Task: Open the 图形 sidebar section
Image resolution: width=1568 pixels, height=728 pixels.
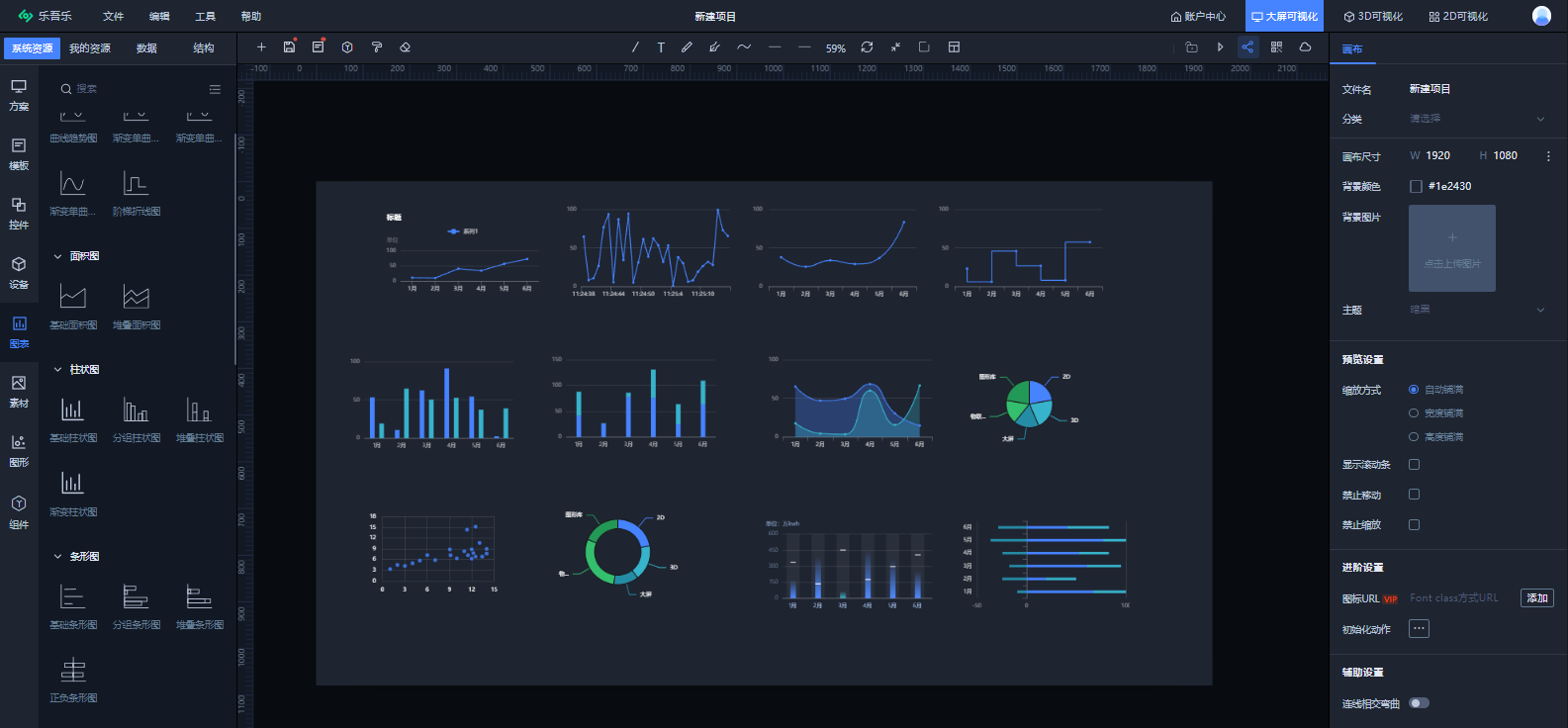Action: pos(19,451)
